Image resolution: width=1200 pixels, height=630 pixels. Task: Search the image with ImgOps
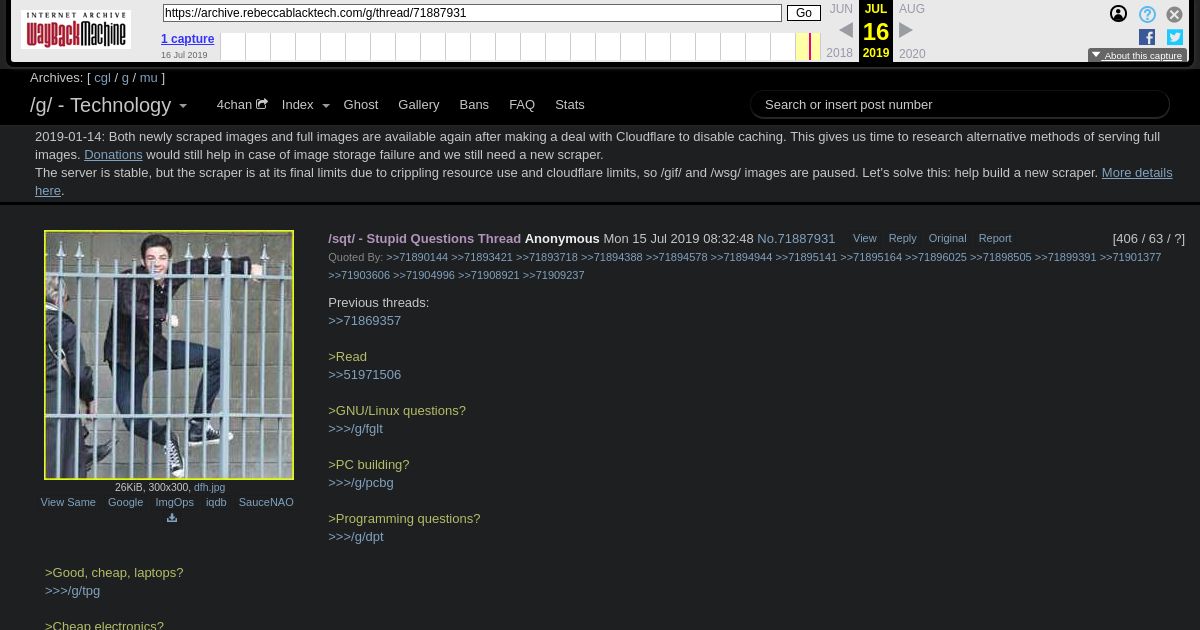[174, 502]
